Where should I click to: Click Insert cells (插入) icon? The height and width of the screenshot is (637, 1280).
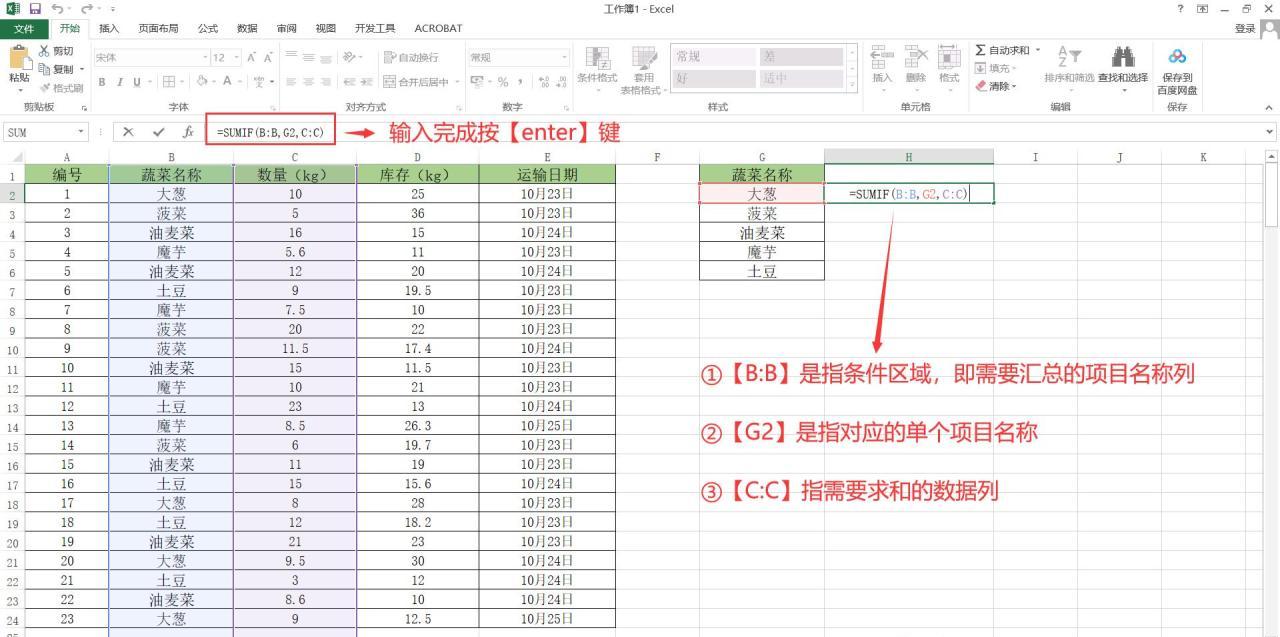point(881,57)
